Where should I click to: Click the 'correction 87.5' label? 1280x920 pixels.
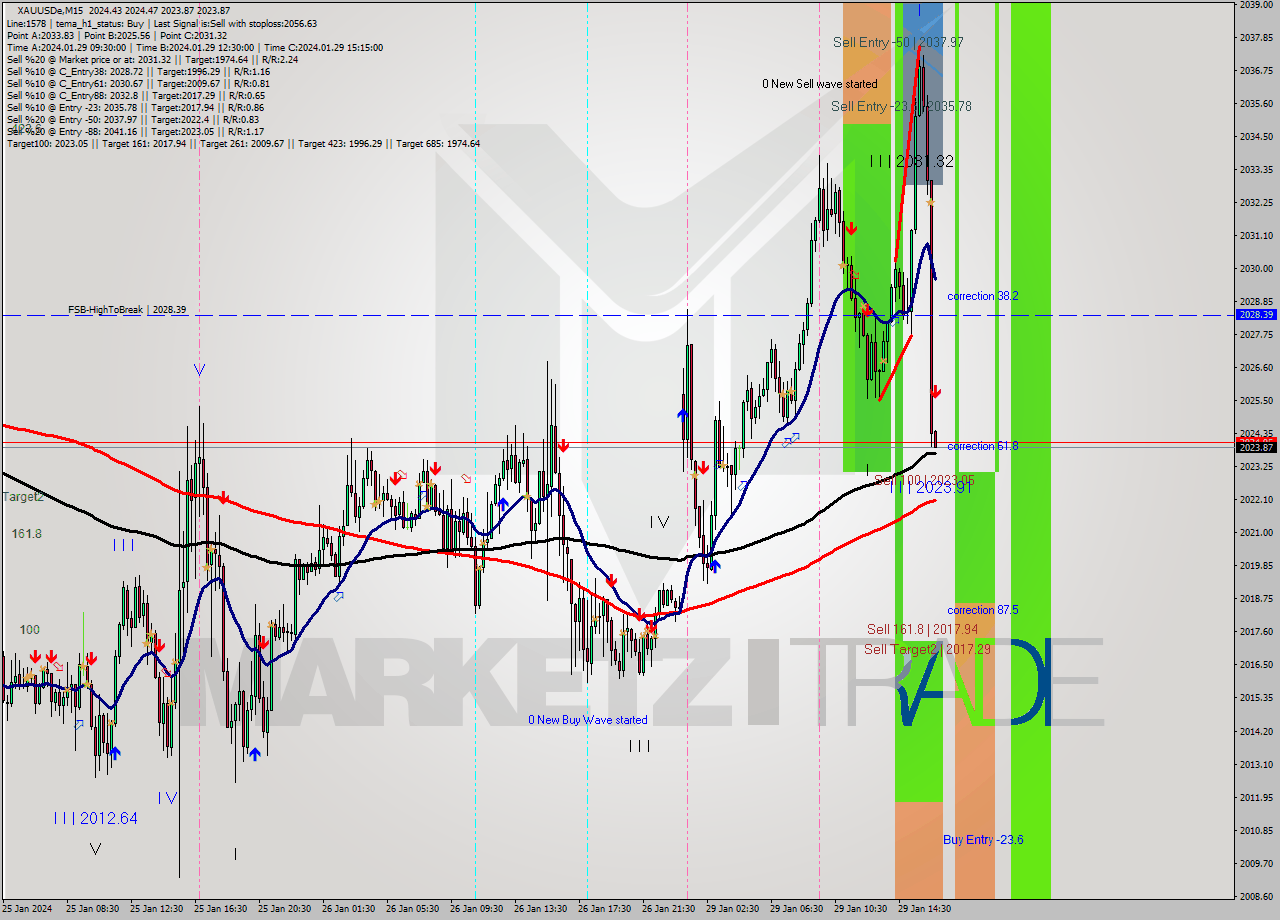point(983,610)
